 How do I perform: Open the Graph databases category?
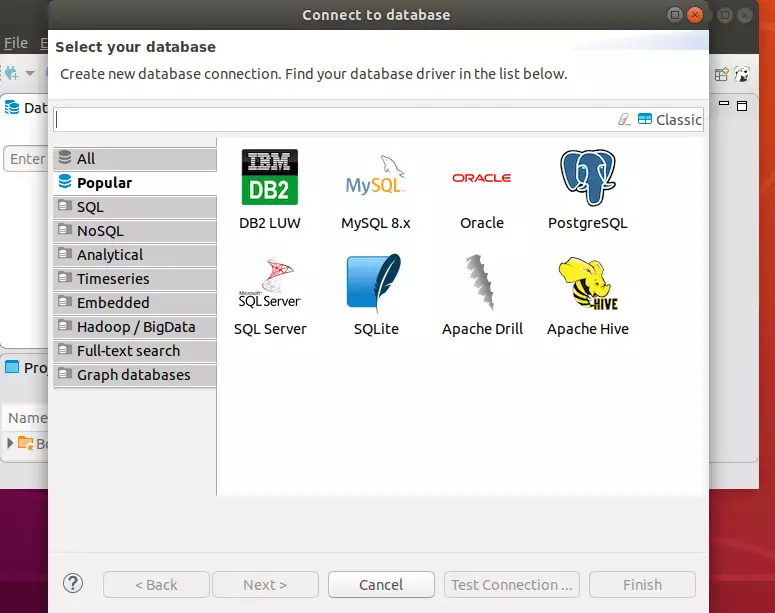[135, 375]
